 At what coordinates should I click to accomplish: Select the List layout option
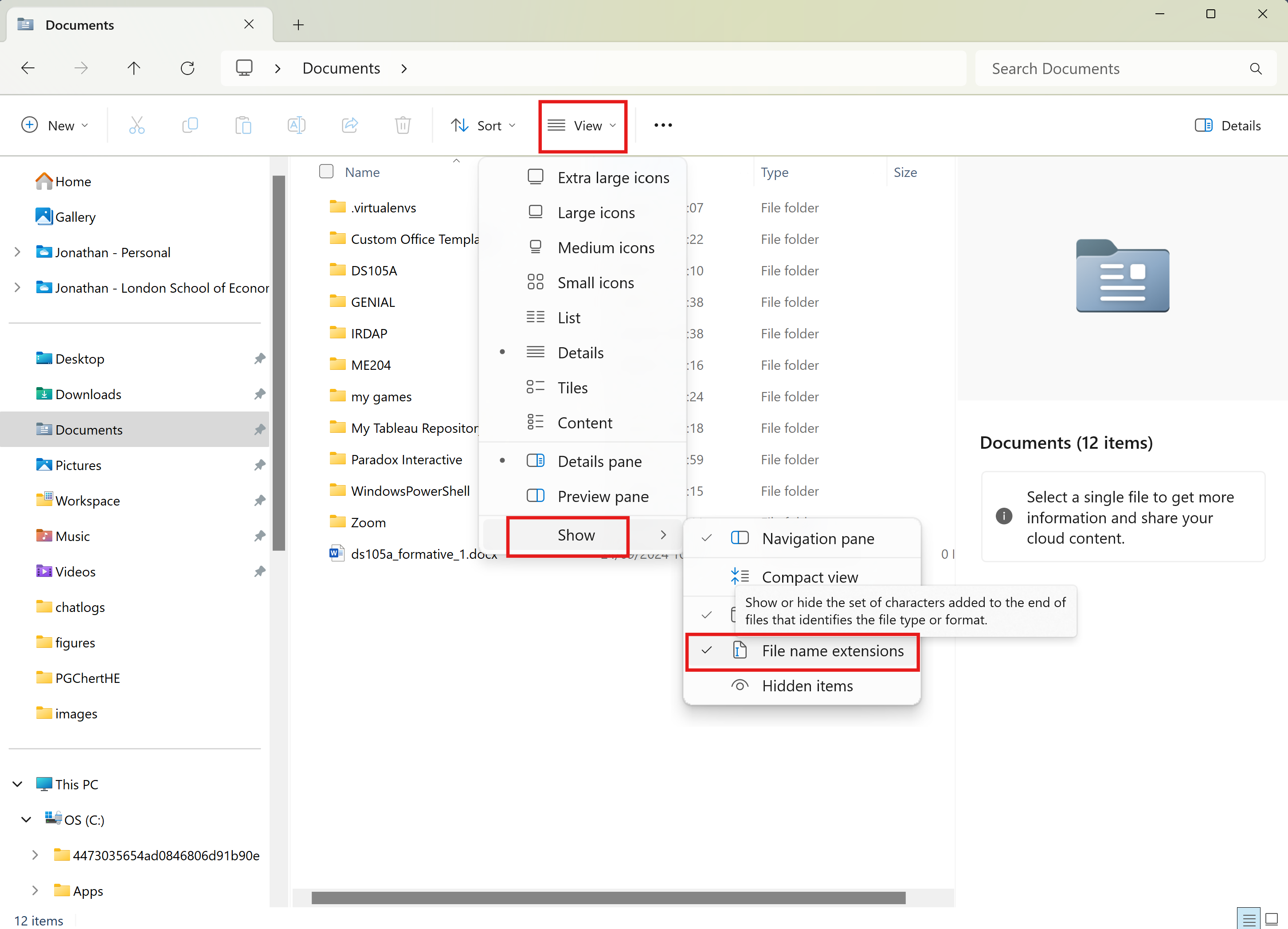click(x=583, y=318)
